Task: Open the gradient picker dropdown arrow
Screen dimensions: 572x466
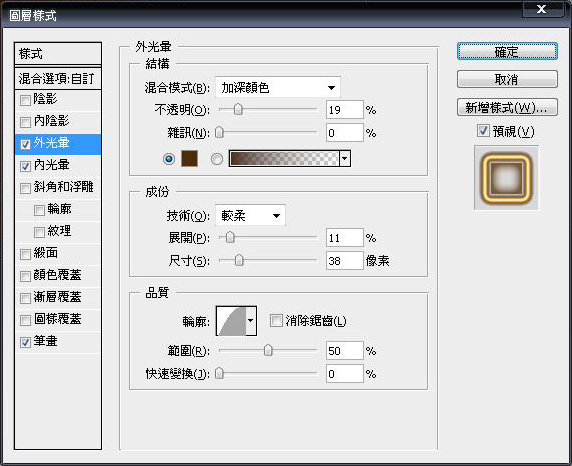Action: (345, 159)
